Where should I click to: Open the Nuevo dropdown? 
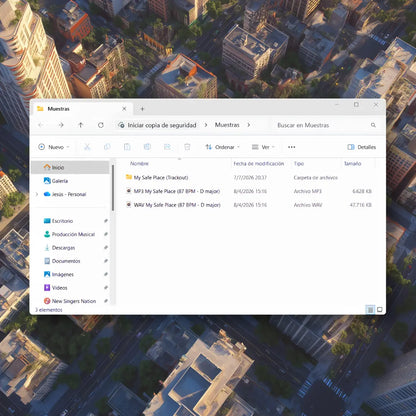(54, 147)
